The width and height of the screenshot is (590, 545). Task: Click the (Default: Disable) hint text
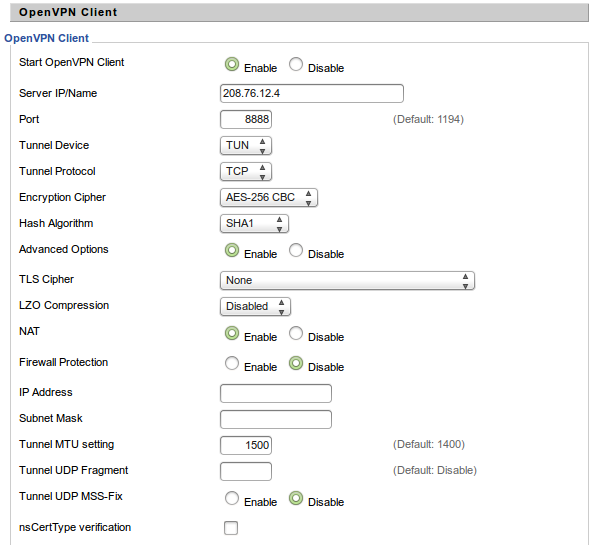[435, 470]
